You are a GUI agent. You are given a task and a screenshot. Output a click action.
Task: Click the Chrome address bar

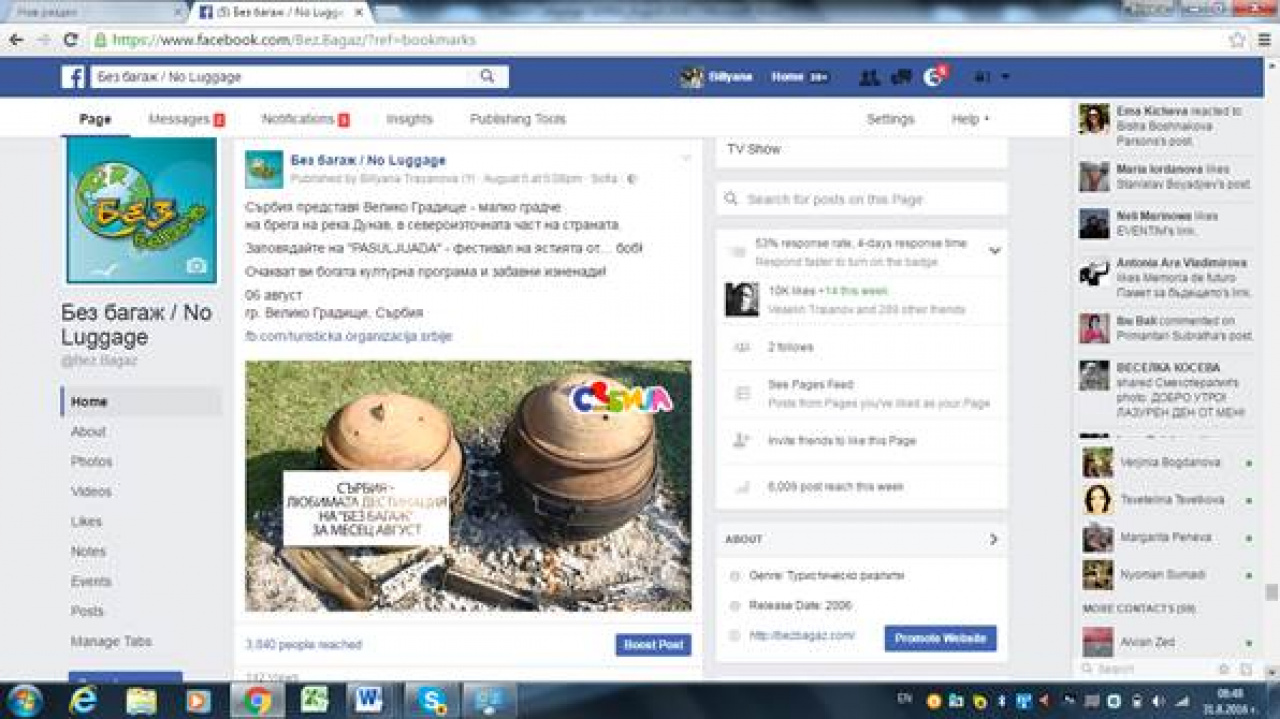coord(658,40)
